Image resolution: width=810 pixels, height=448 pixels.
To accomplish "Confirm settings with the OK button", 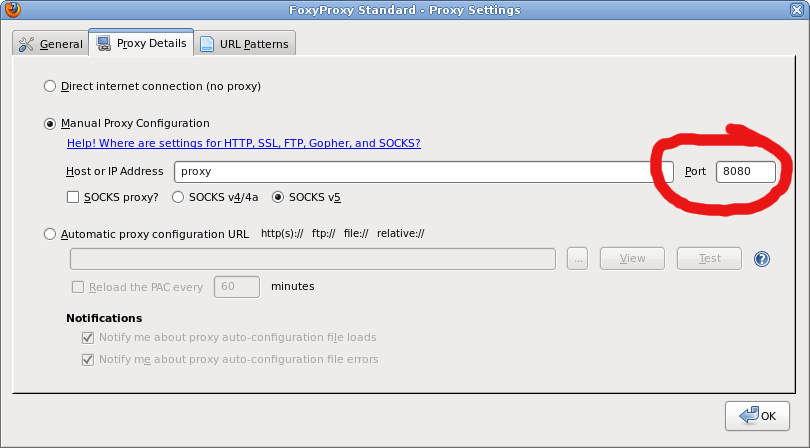I will [757, 416].
